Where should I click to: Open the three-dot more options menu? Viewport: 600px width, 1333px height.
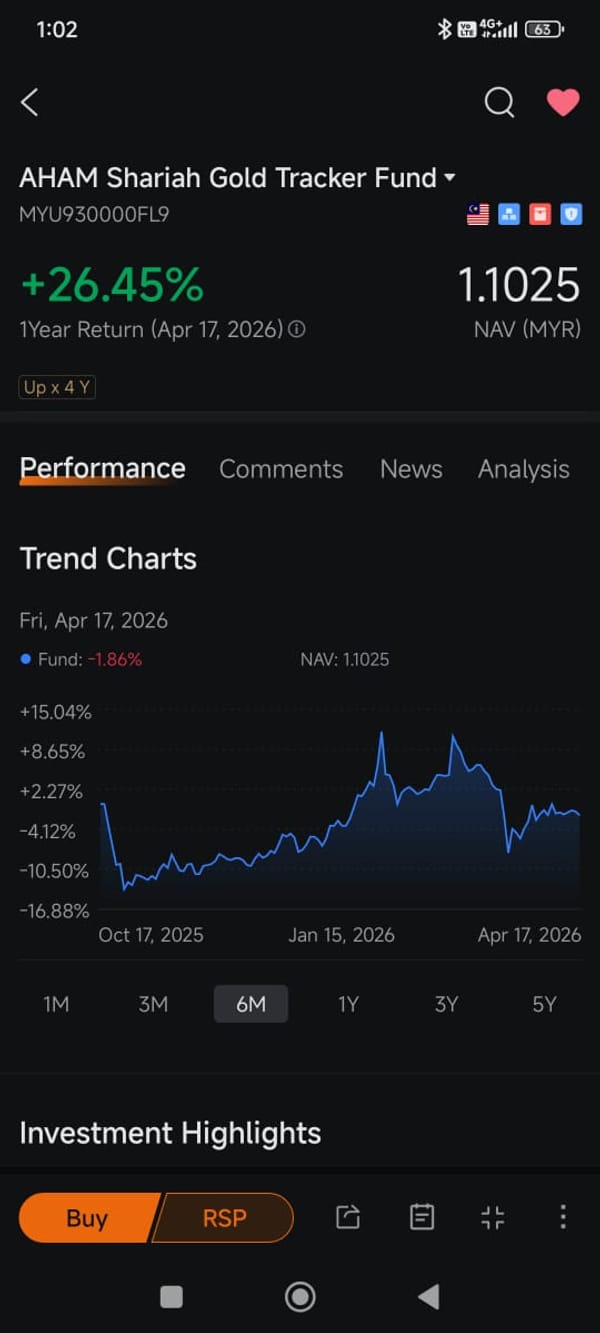[x=563, y=1217]
